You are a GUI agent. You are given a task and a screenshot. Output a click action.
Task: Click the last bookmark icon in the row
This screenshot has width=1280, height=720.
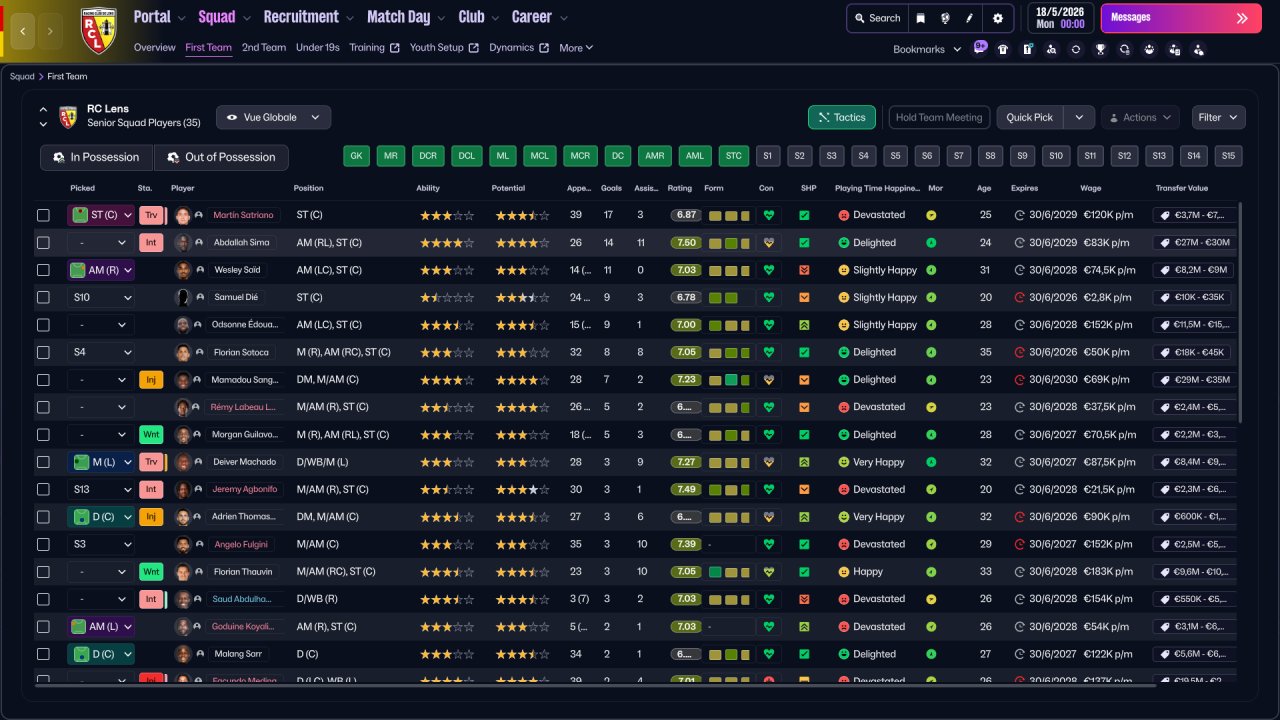[x=1198, y=49]
